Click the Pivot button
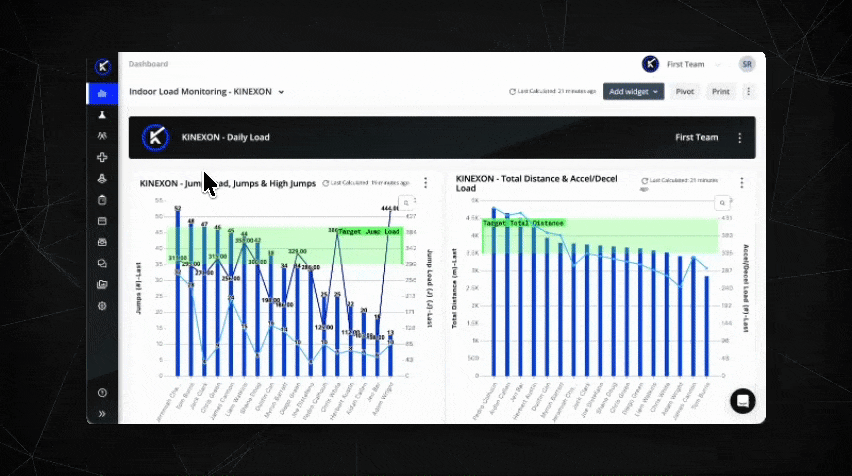 (685, 91)
